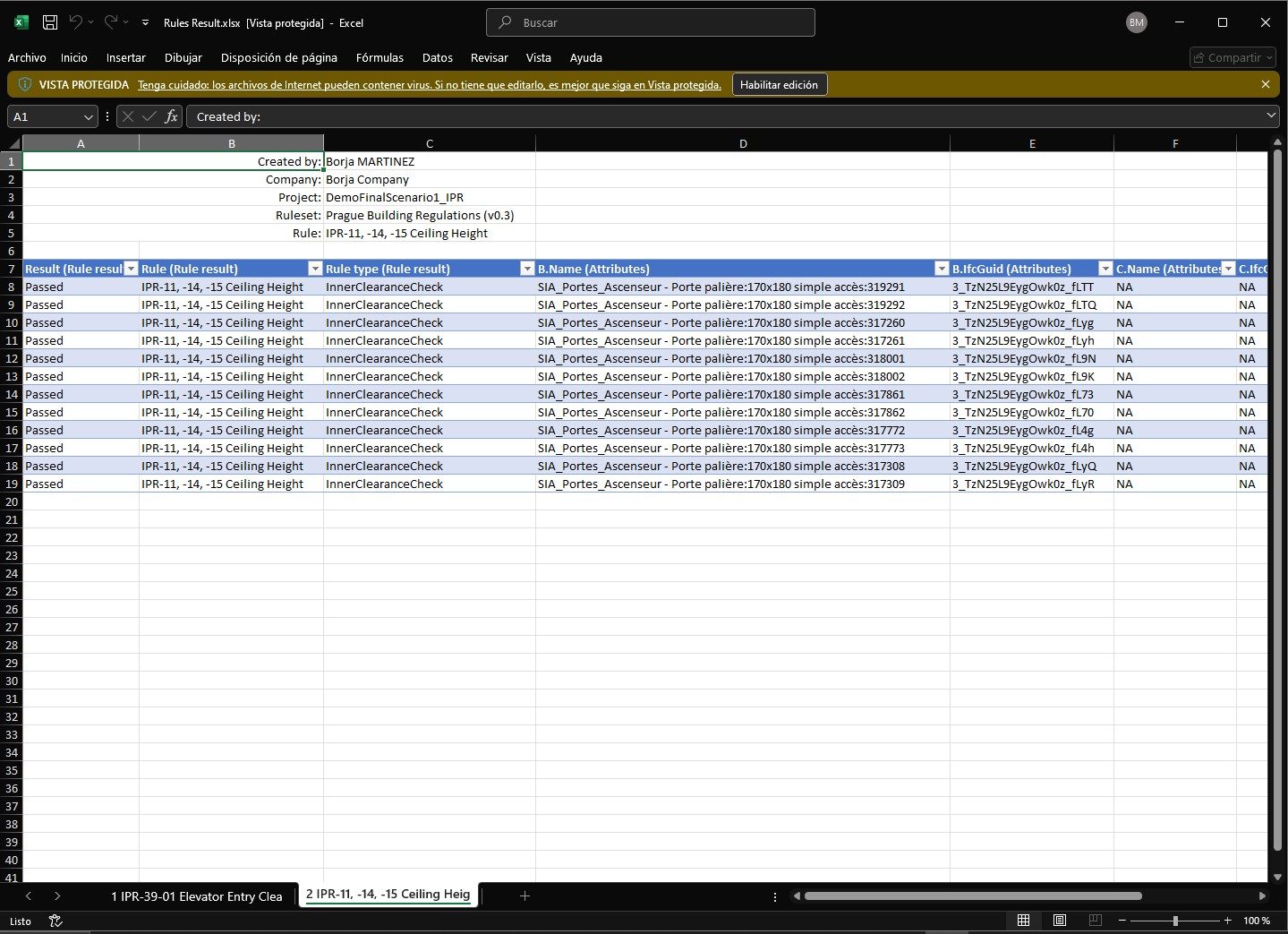Click the Compartir share button

(x=1233, y=57)
